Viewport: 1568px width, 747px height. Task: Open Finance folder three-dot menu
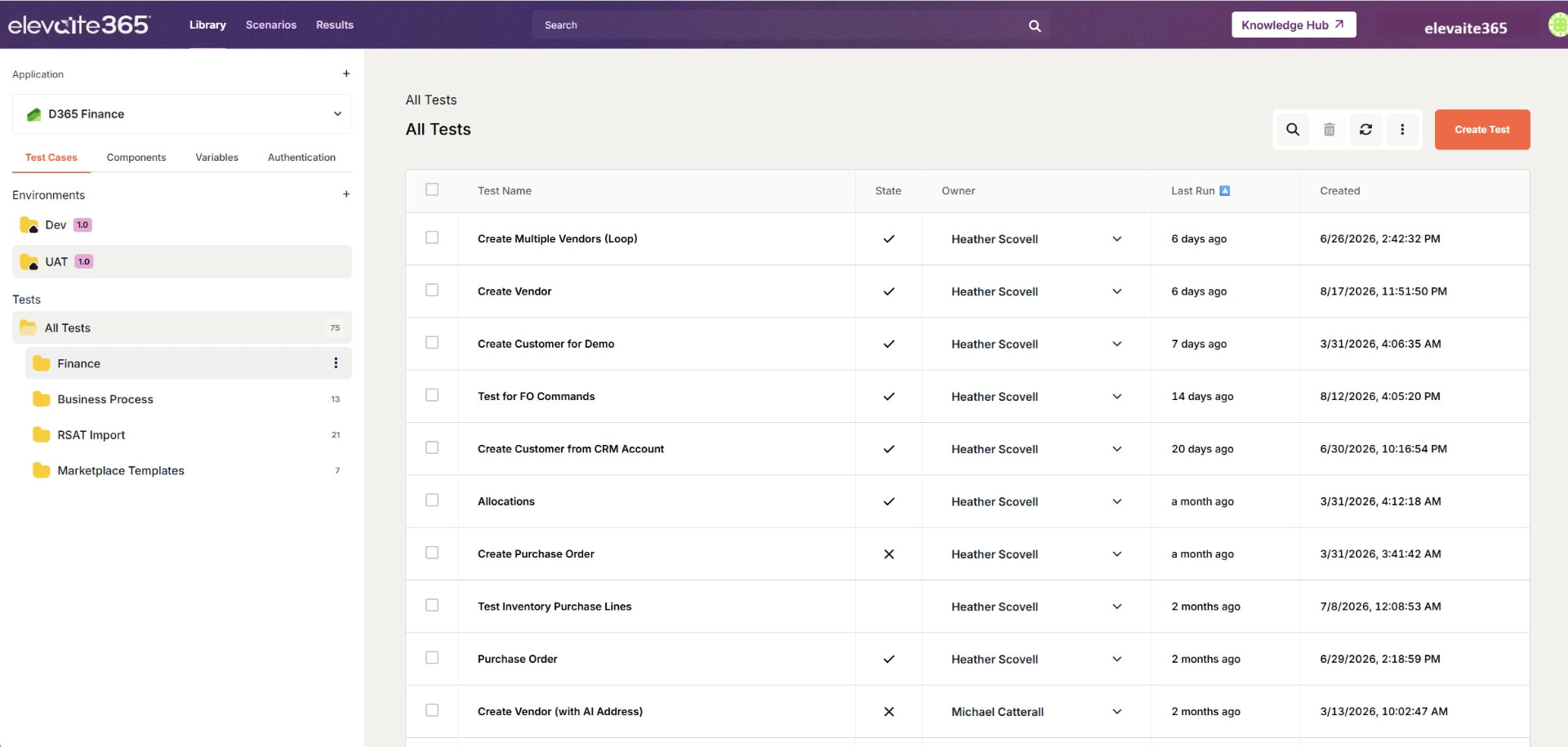pyautogui.click(x=336, y=363)
